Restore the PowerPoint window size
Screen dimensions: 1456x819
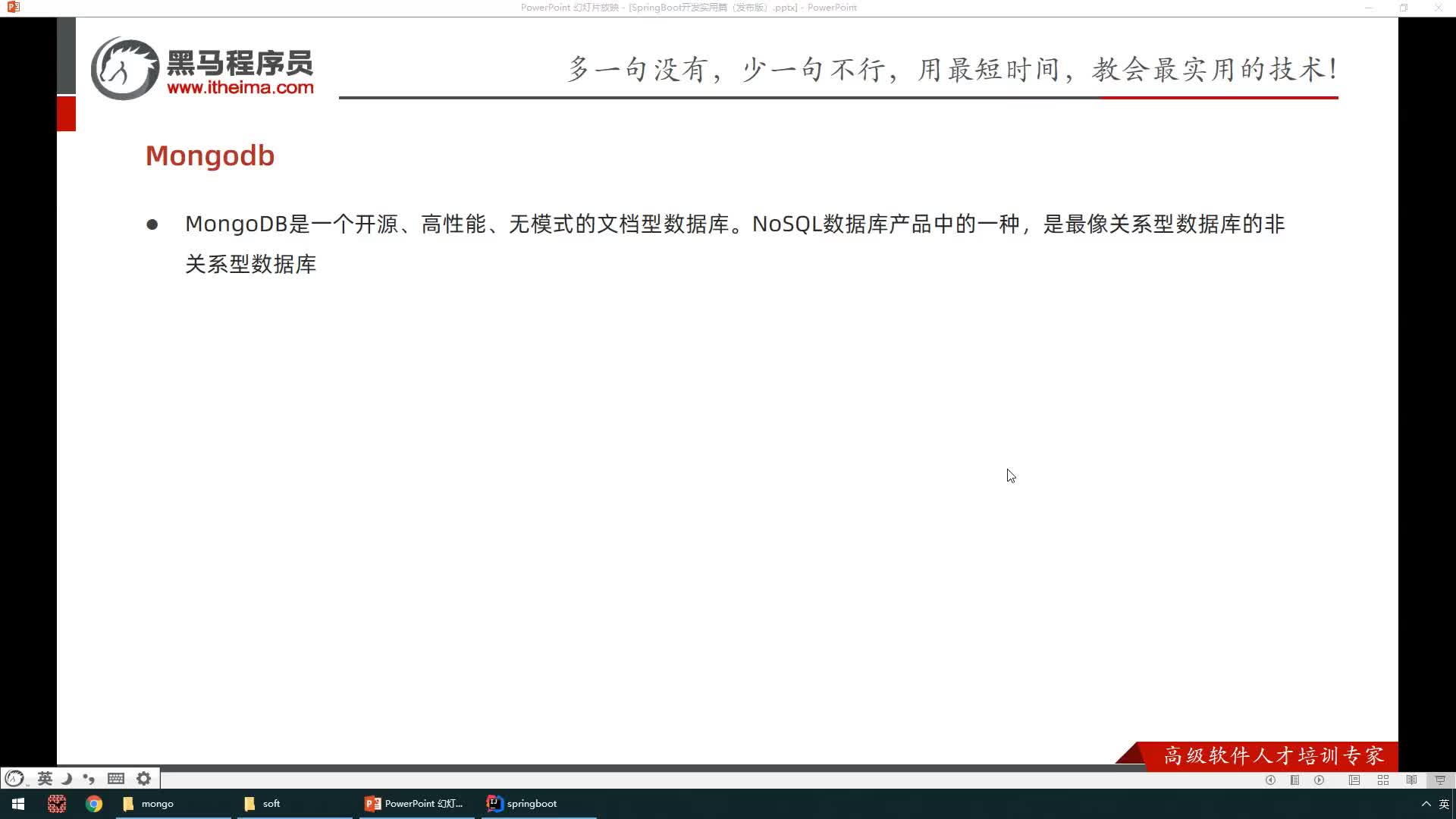tap(1404, 8)
